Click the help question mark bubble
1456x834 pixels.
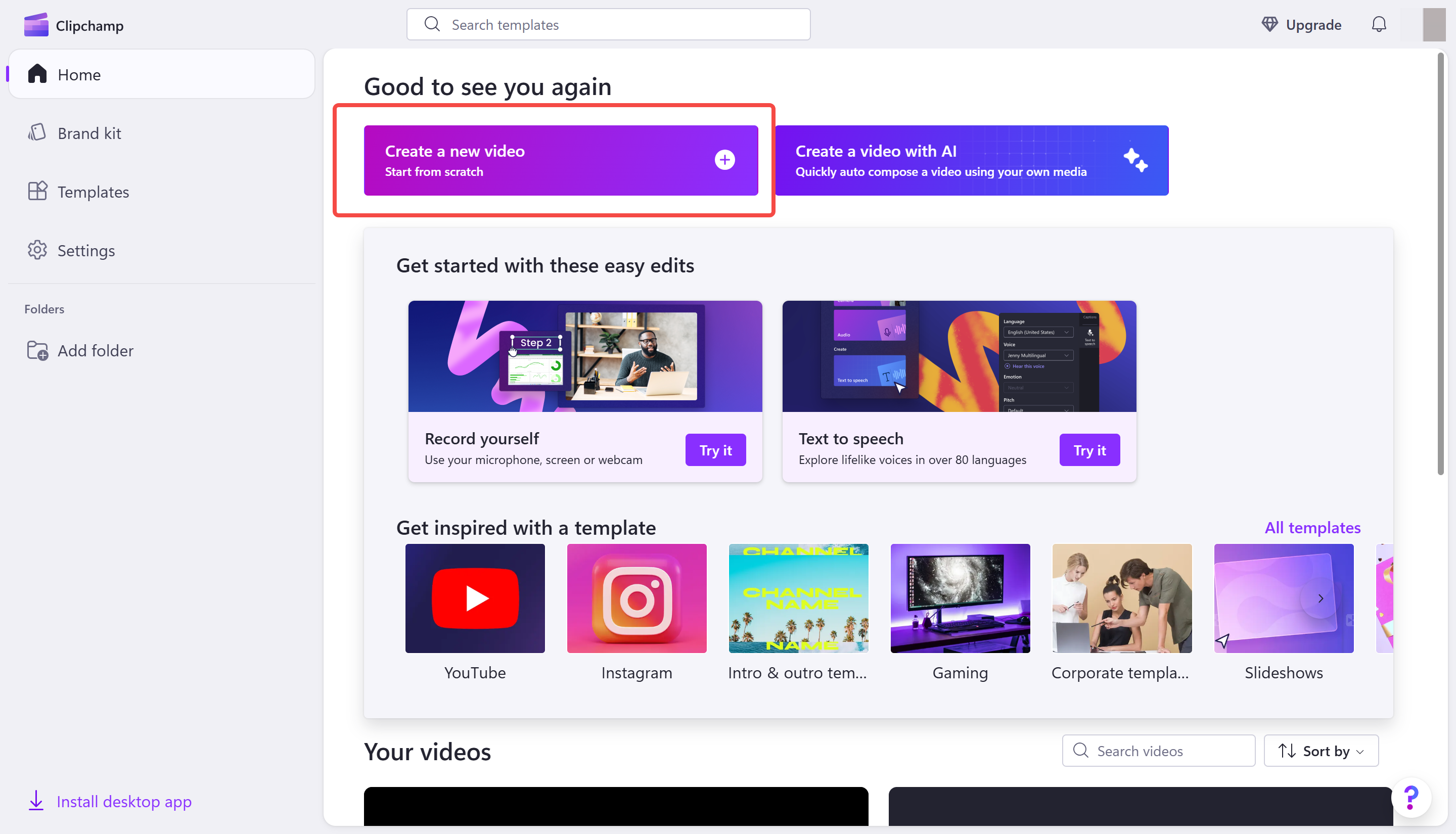1410,797
